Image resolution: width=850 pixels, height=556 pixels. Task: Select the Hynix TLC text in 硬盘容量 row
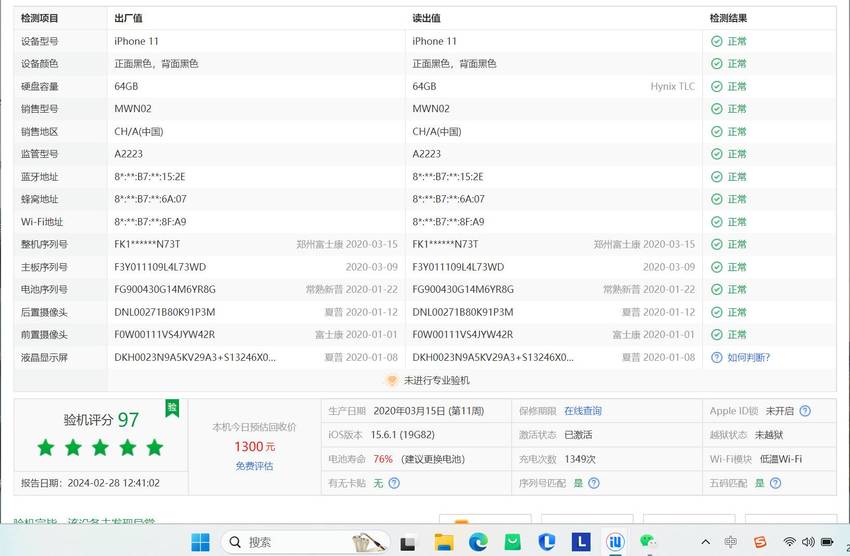672,86
